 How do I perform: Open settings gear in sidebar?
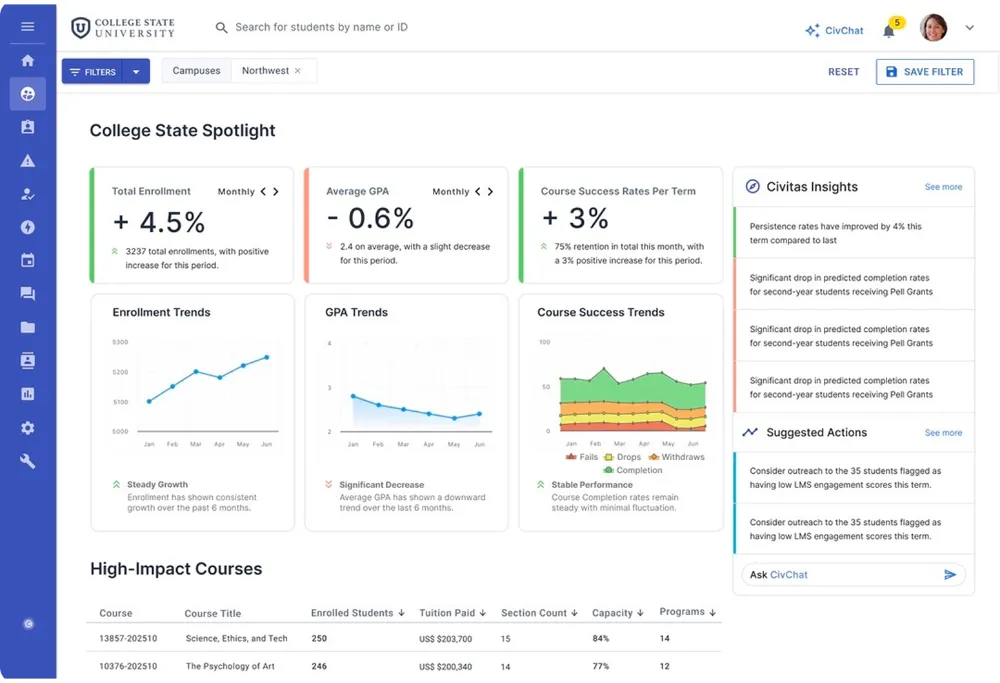(x=27, y=428)
